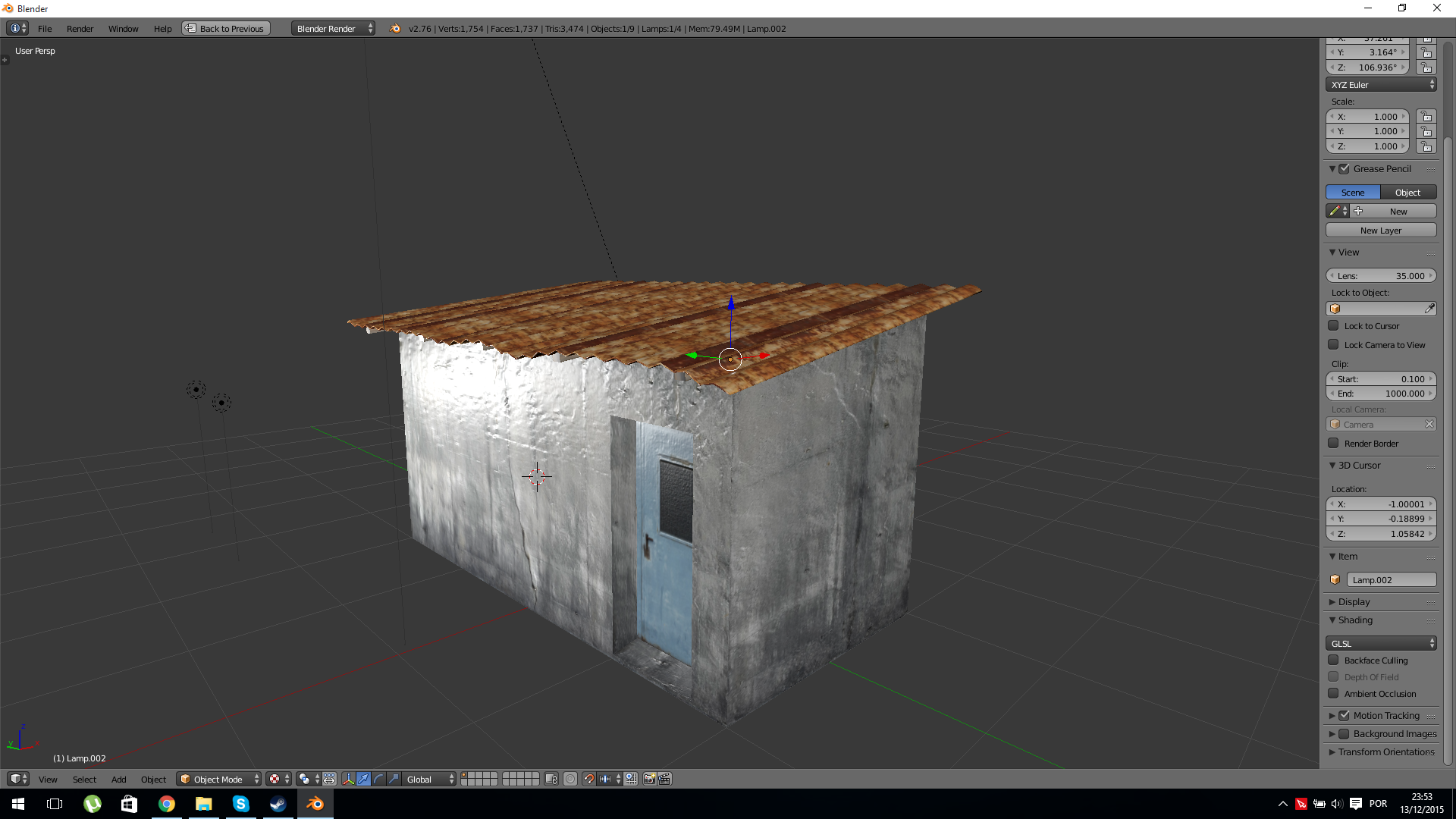Open the 3D view editor type selector
The height and width of the screenshot is (819, 1456).
pyautogui.click(x=17, y=779)
